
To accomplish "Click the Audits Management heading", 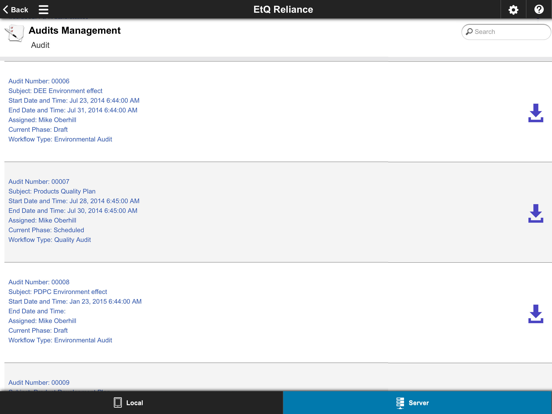I will tap(75, 31).
